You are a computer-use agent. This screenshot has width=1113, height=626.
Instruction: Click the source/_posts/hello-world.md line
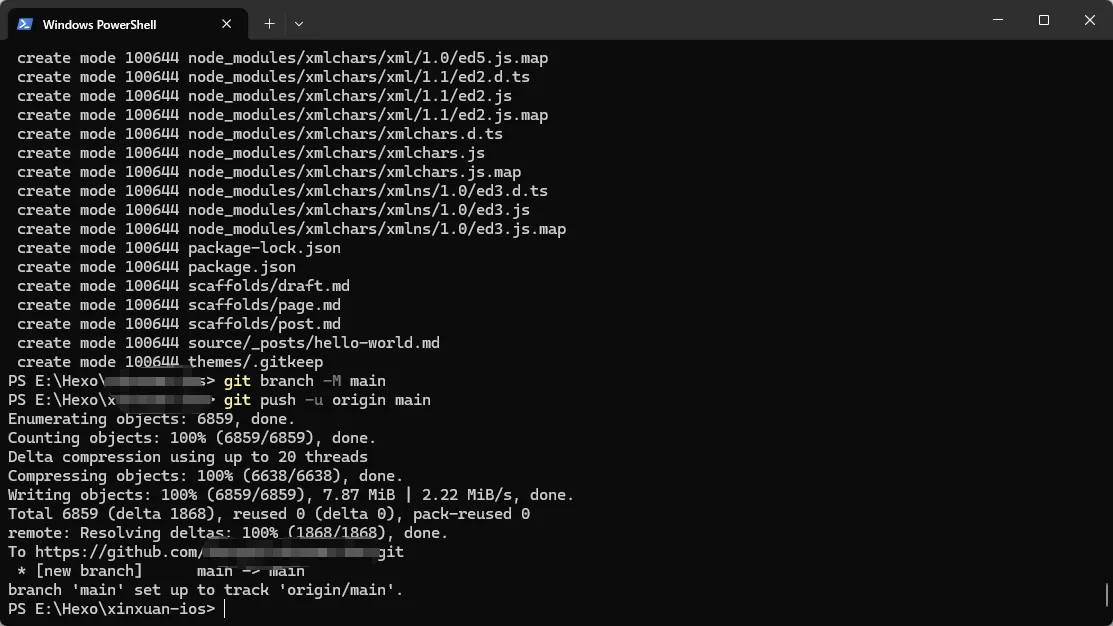313,343
